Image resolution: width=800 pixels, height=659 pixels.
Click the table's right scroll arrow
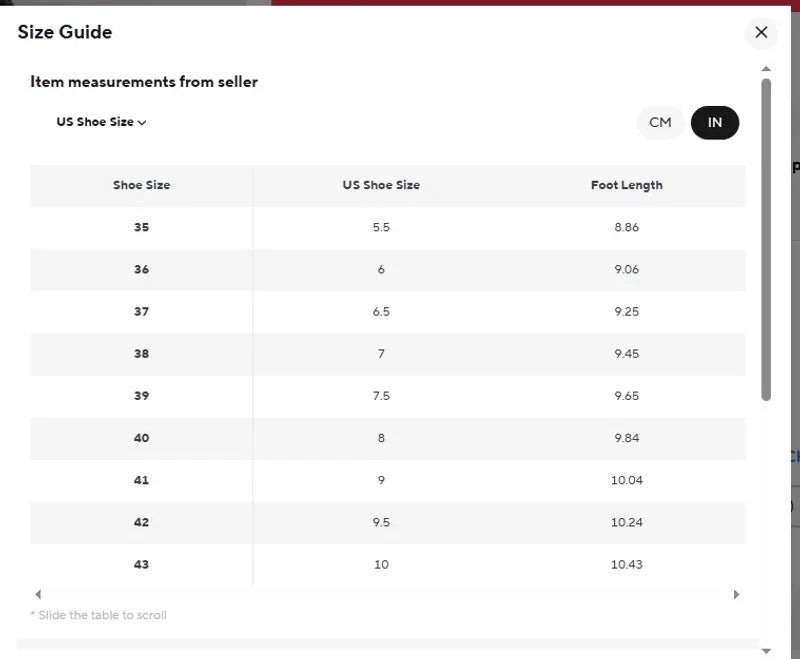[x=736, y=594]
